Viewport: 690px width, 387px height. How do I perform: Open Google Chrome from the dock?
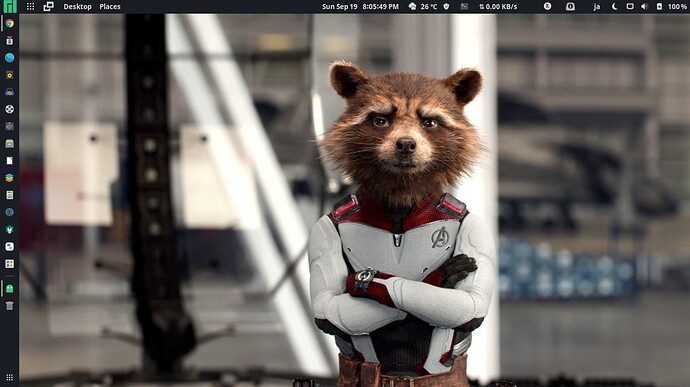pyautogui.click(x=9, y=23)
